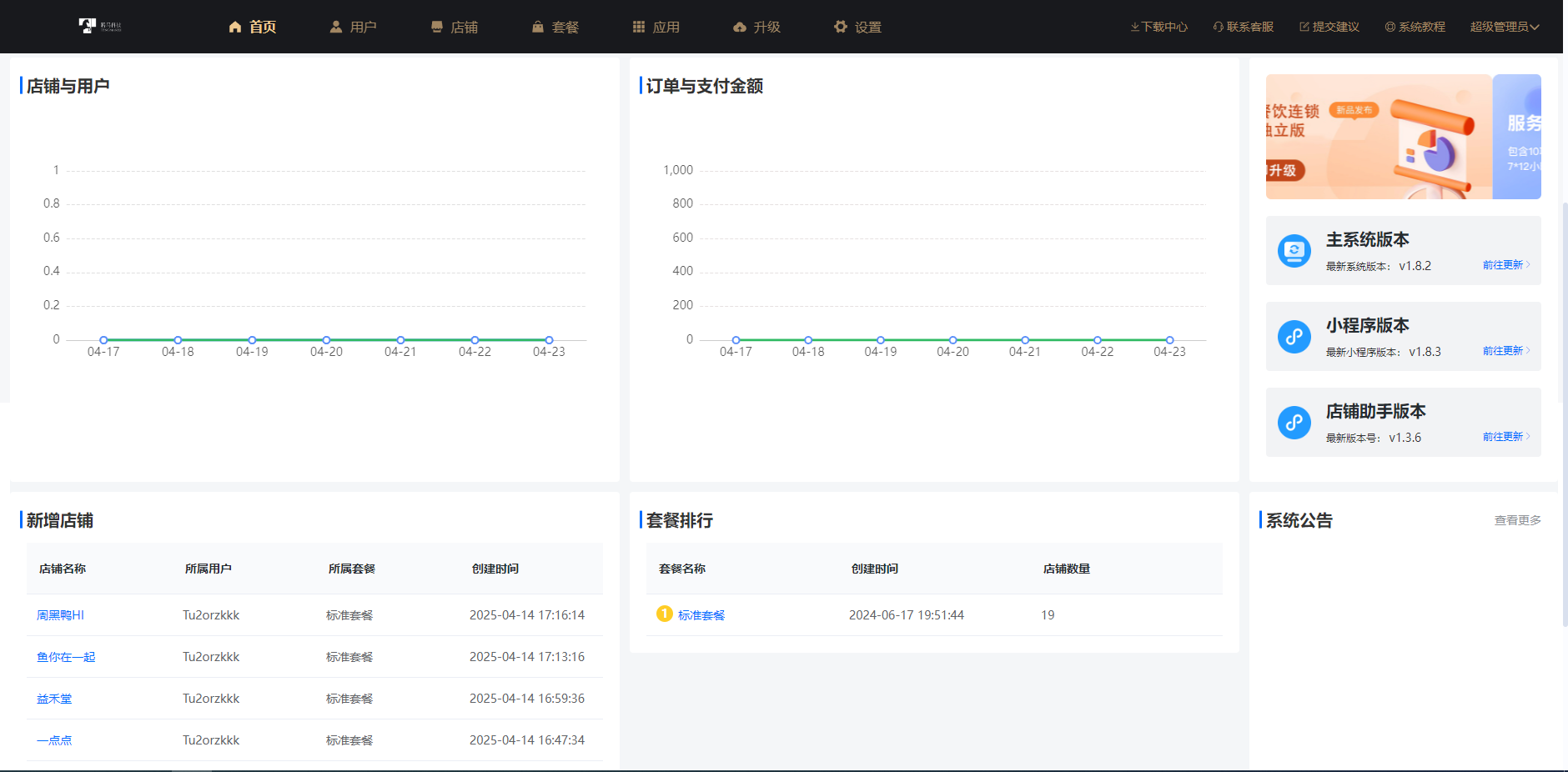This screenshot has width=1568, height=772.
Task: Open the 周黑鸭HI store link
Action: tap(60, 615)
